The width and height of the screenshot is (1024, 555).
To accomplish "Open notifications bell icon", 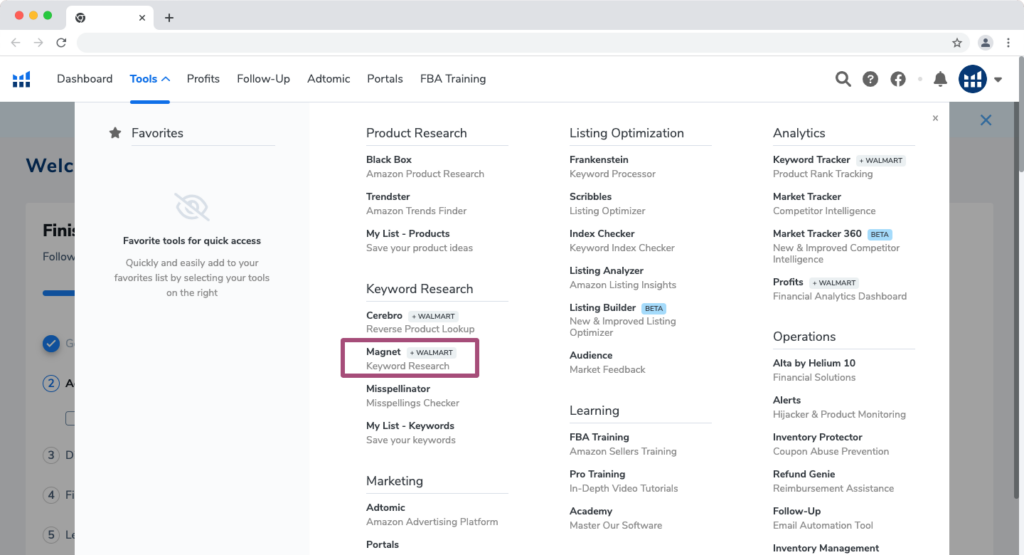I will tap(940, 79).
